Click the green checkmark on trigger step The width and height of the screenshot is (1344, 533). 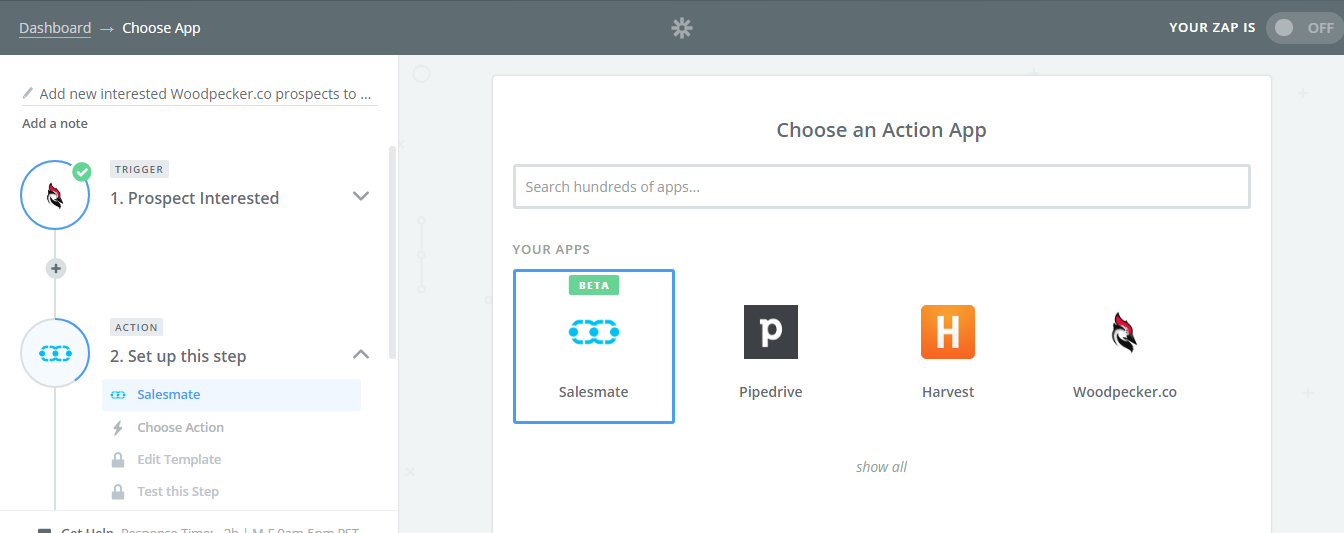[x=81, y=171]
